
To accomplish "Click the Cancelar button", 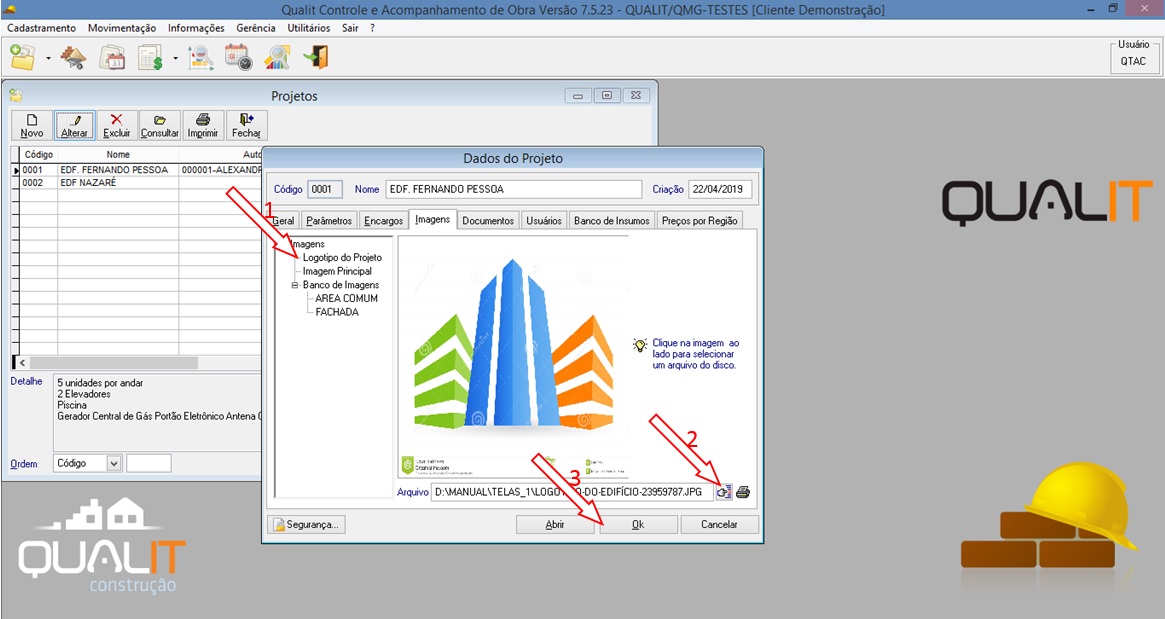I will pyautogui.click(x=719, y=525).
